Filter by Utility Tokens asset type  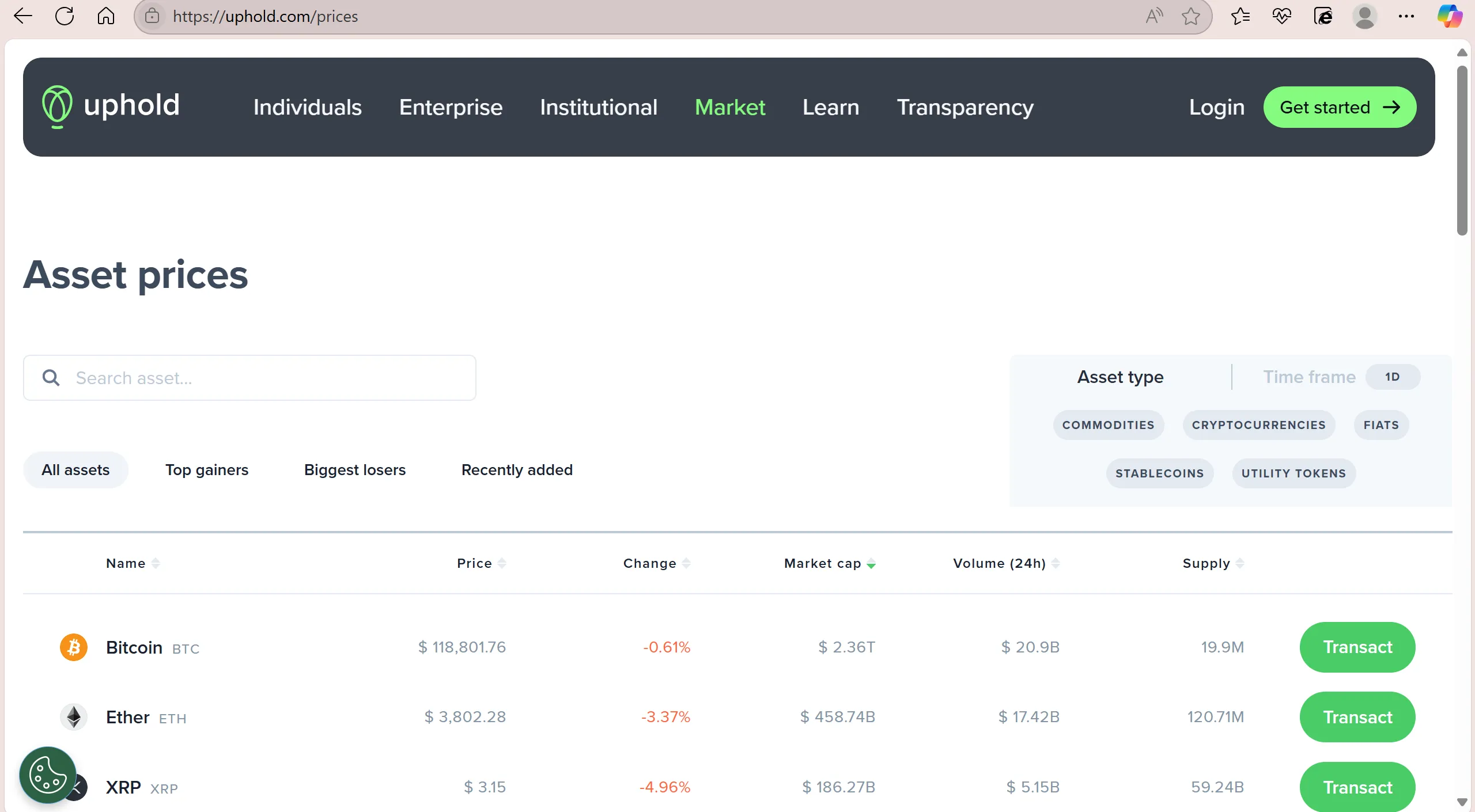tap(1294, 473)
